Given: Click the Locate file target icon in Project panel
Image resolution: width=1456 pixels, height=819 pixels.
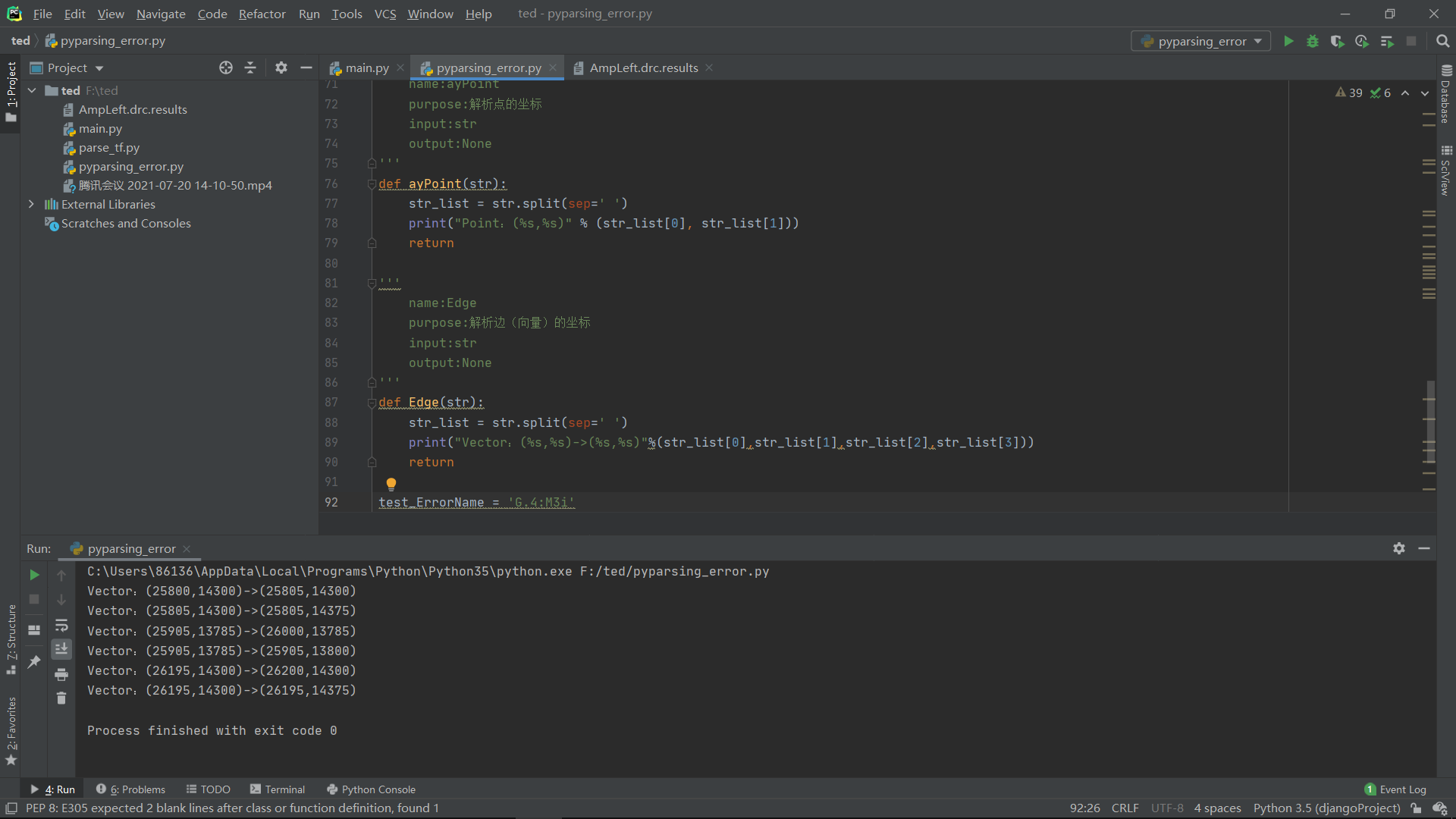Looking at the screenshot, I should point(226,68).
